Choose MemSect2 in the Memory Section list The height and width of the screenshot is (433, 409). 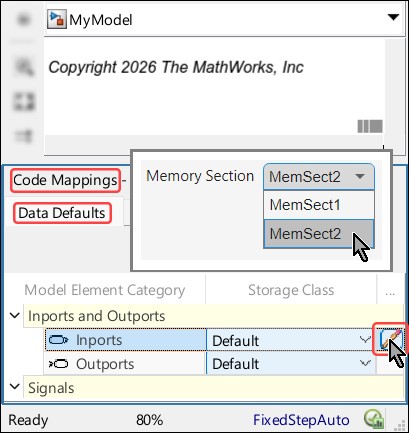(319, 233)
